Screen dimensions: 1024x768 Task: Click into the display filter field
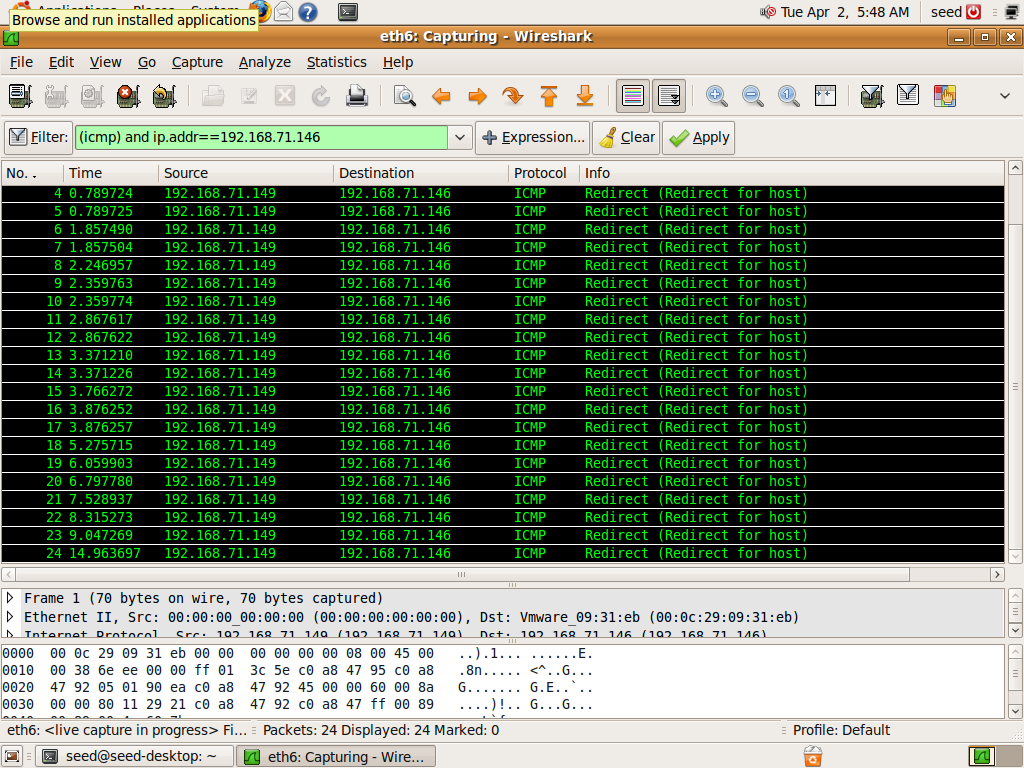(262, 137)
